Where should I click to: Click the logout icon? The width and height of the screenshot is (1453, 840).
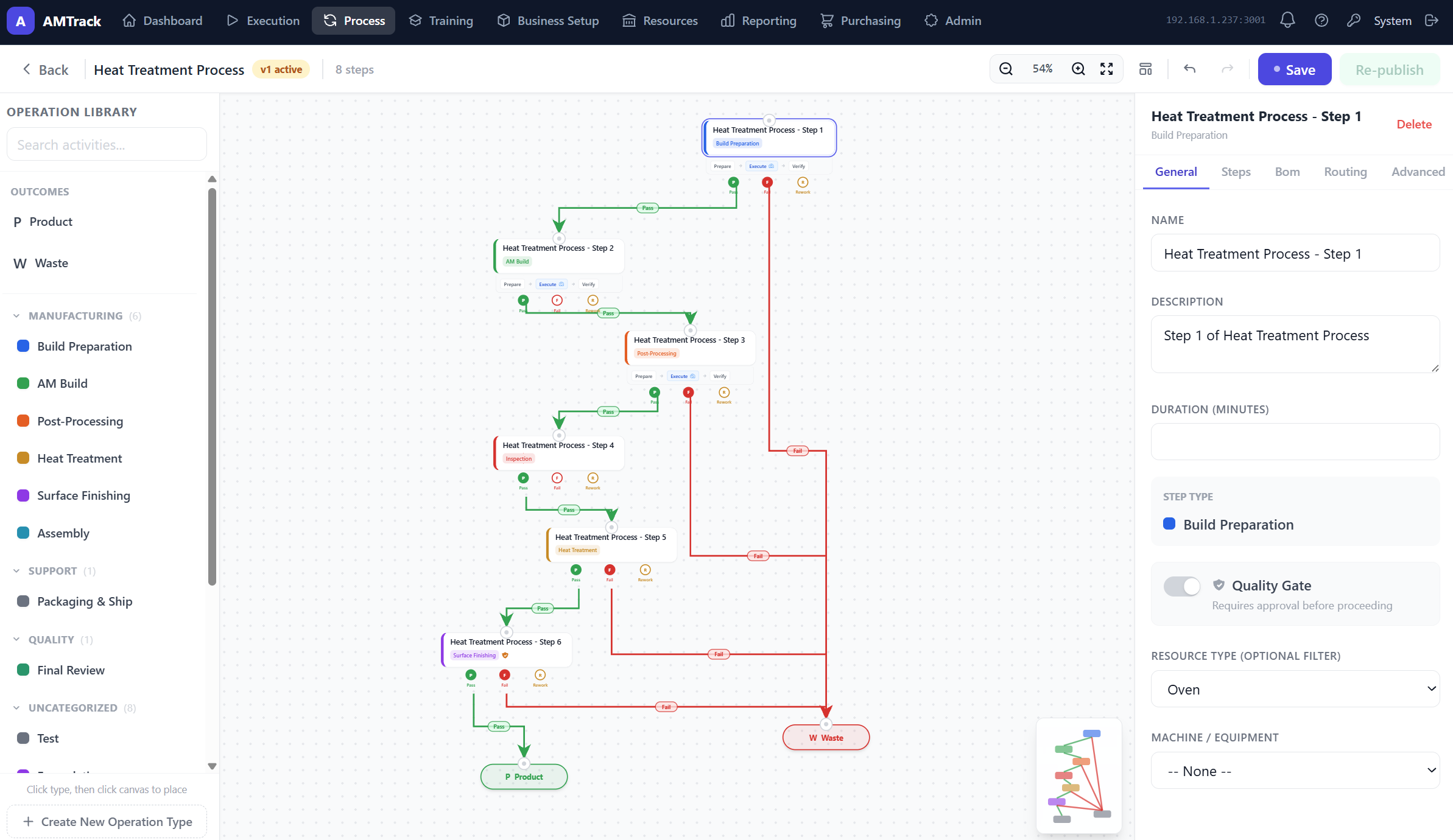(x=1432, y=21)
